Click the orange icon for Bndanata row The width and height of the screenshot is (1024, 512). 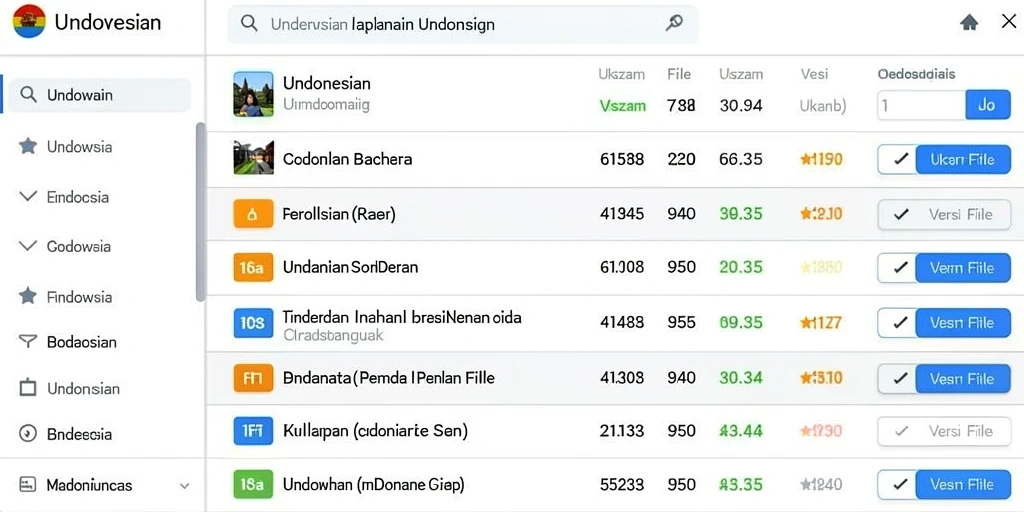[x=253, y=378]
